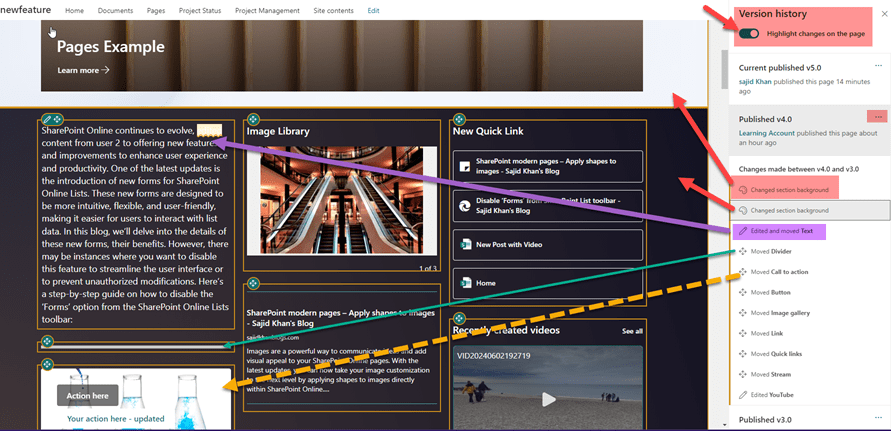Open the Home navigation item
The width and height of the screenshot is (891, 431).
click(74, 10)
